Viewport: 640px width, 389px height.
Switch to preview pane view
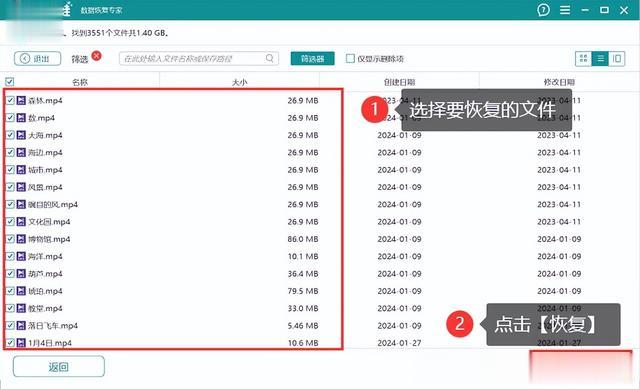pos(617,59)
